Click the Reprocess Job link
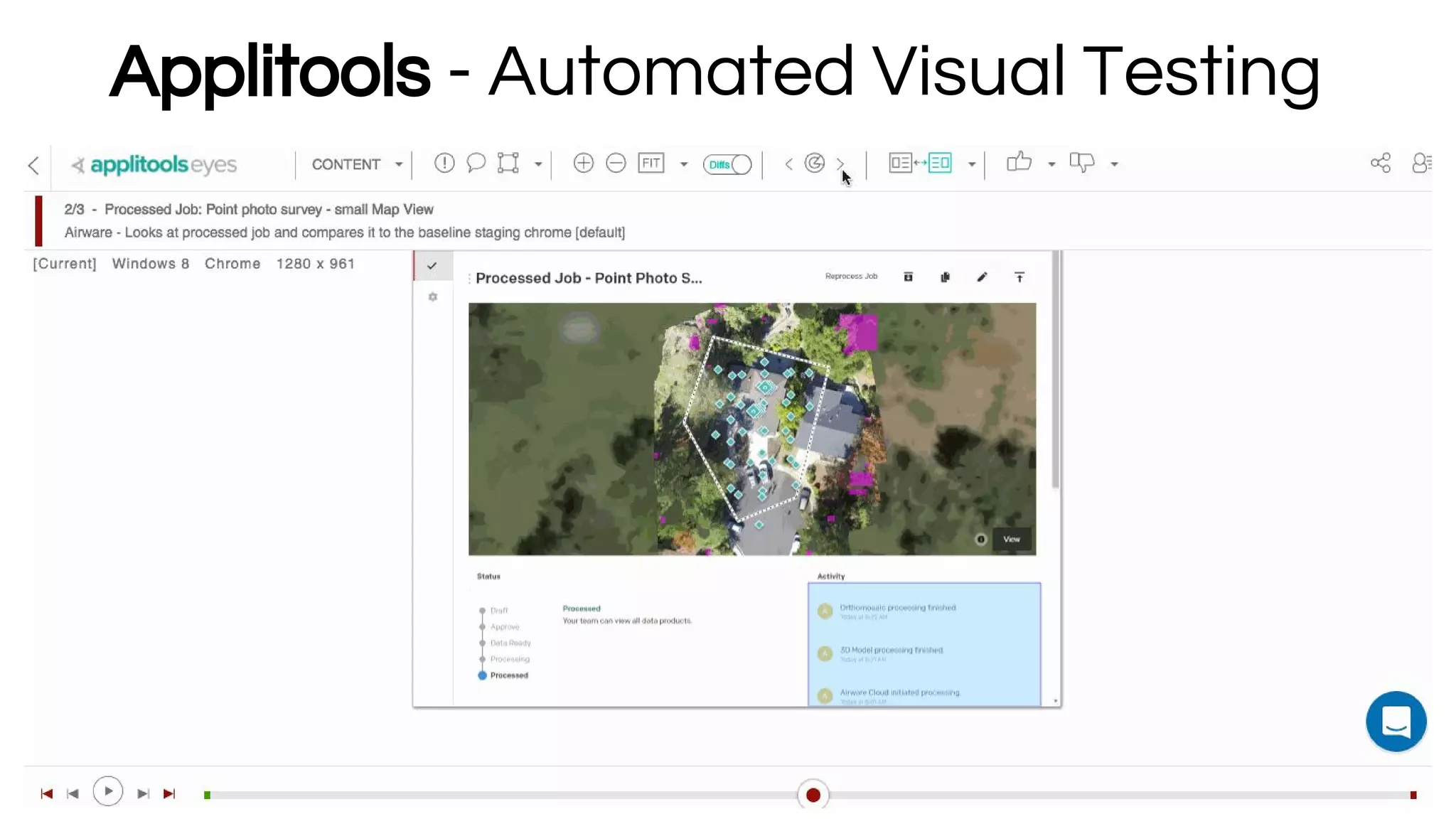1456x819 pixels. point(851,276)
